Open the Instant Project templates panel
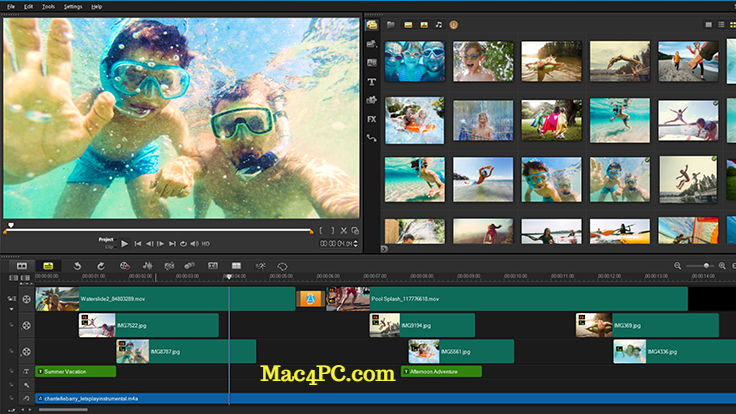The height and width of the screenshot is (414, 736). click(372, 44)
